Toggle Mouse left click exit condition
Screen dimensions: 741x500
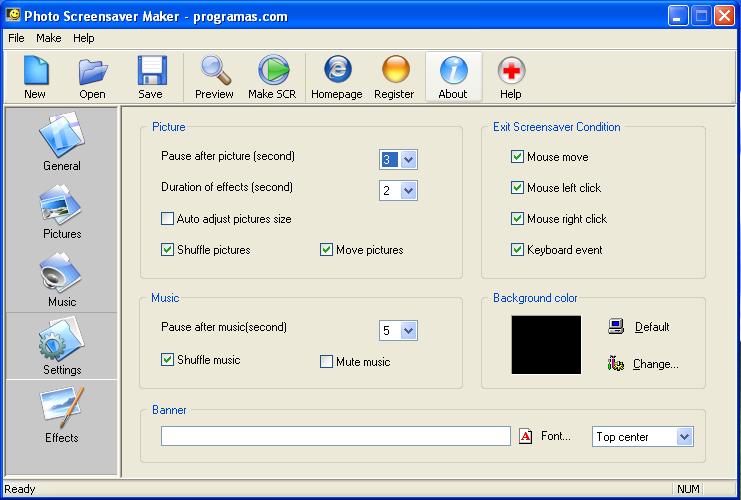(517, 188)
